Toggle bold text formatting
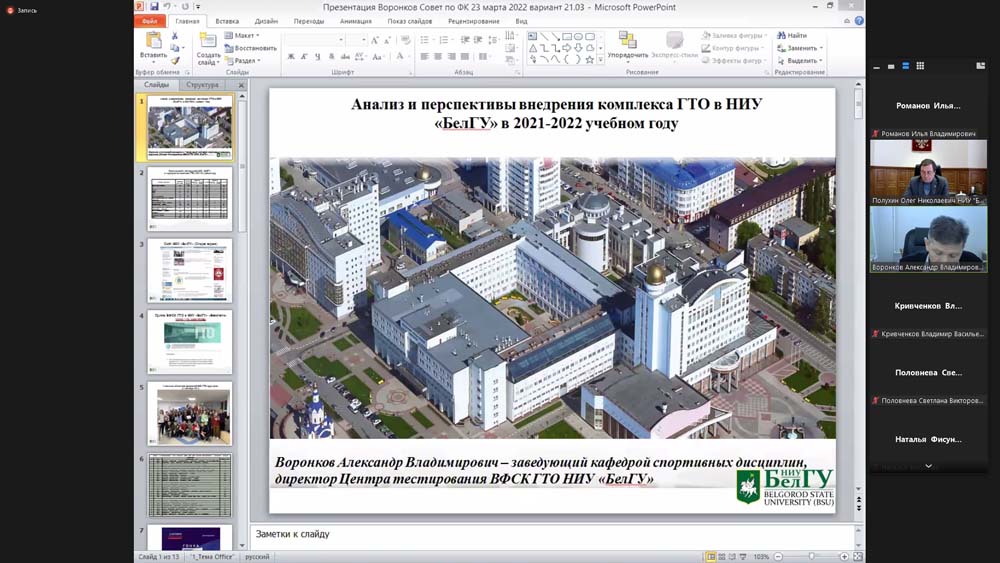1000x563 pixels. pos(291,57)
